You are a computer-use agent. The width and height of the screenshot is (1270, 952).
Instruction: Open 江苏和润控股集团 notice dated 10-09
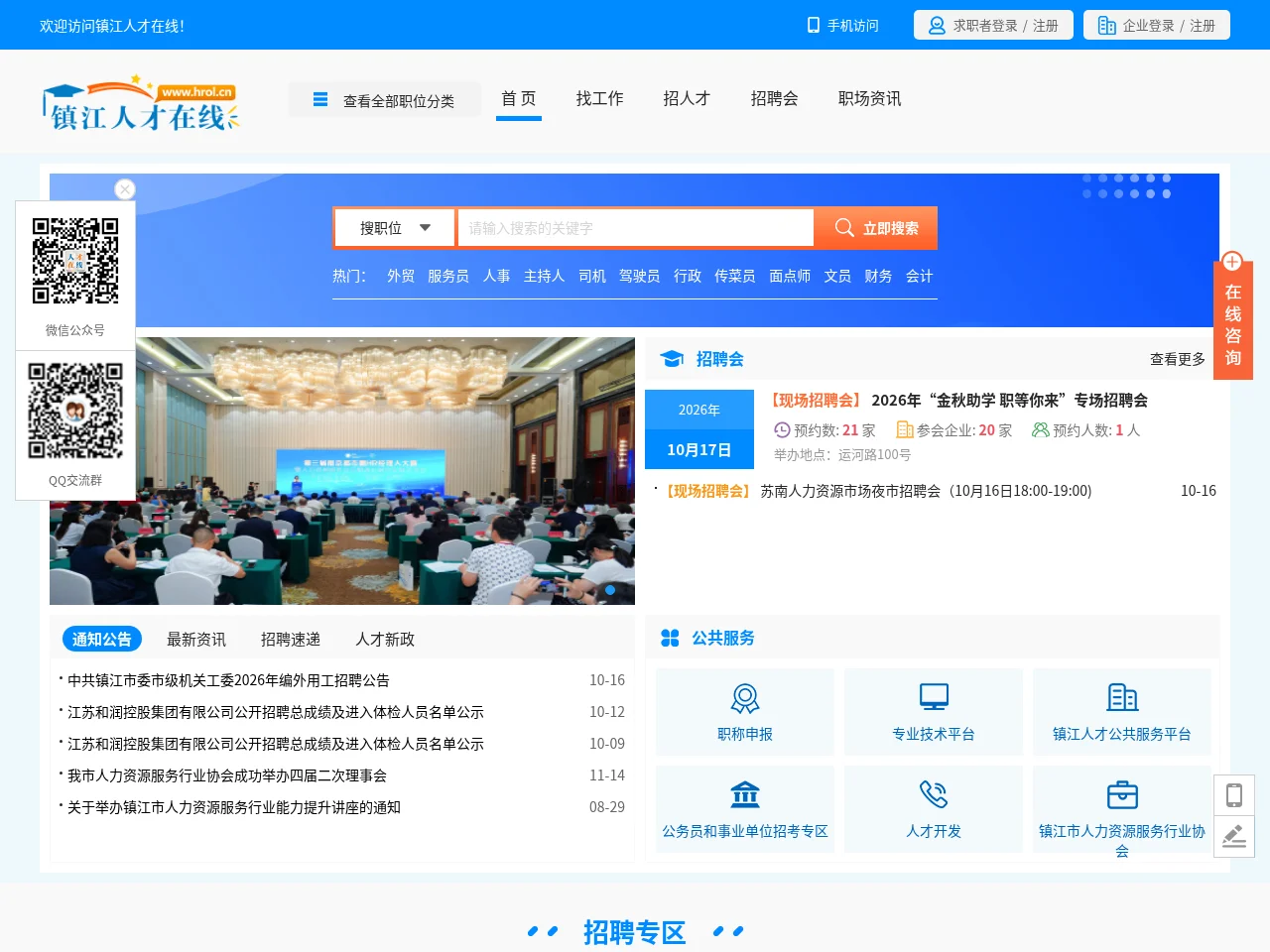point(276,744)
